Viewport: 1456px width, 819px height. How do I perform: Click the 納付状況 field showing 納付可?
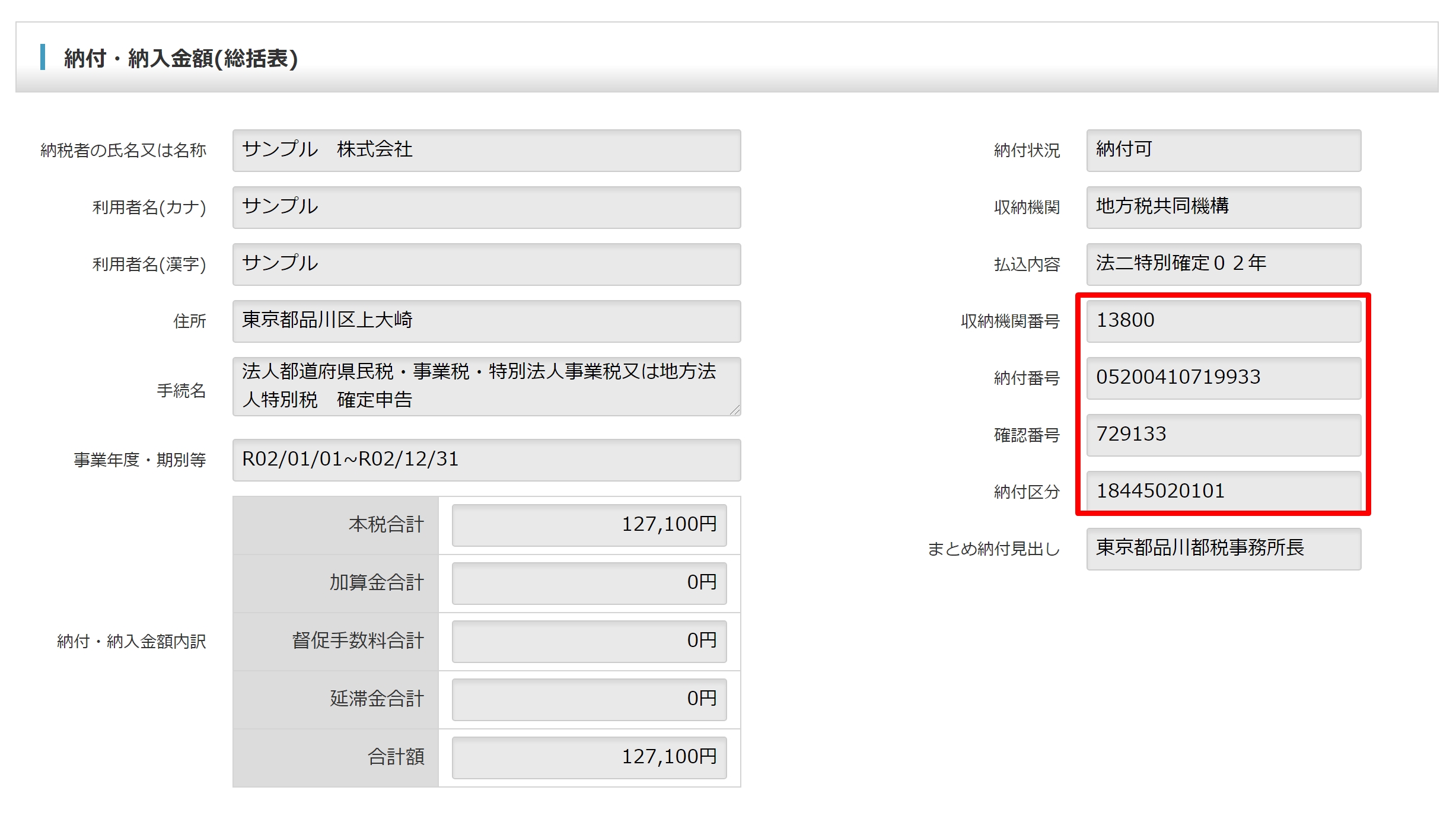click(x=1223, y=151)
